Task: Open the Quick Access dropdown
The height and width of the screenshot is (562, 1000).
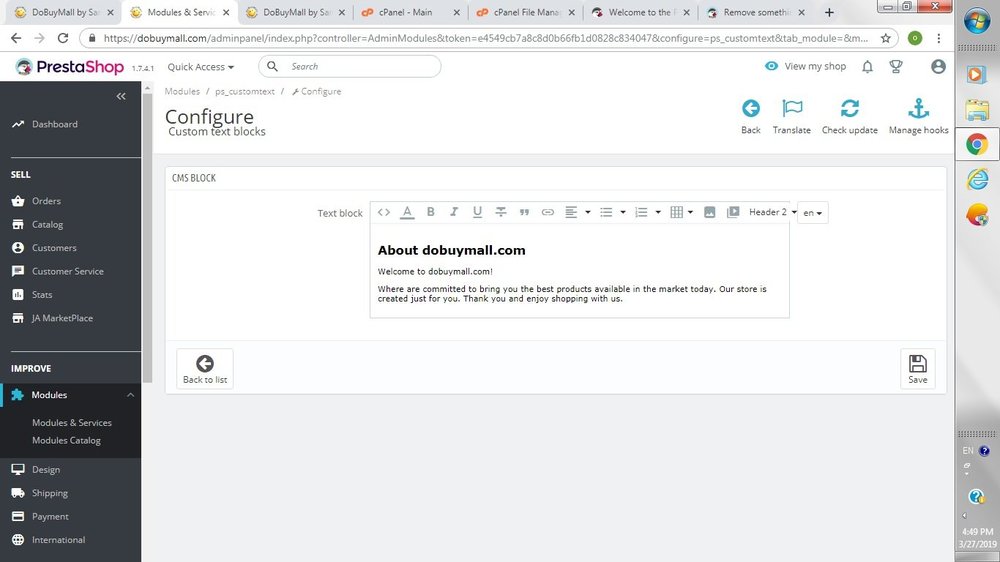Action: point(200,66)
